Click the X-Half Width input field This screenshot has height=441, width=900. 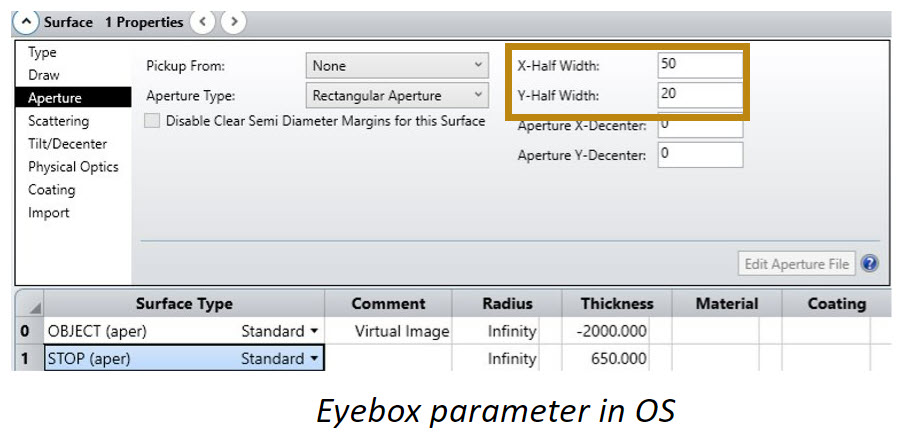tap(700, 65)
